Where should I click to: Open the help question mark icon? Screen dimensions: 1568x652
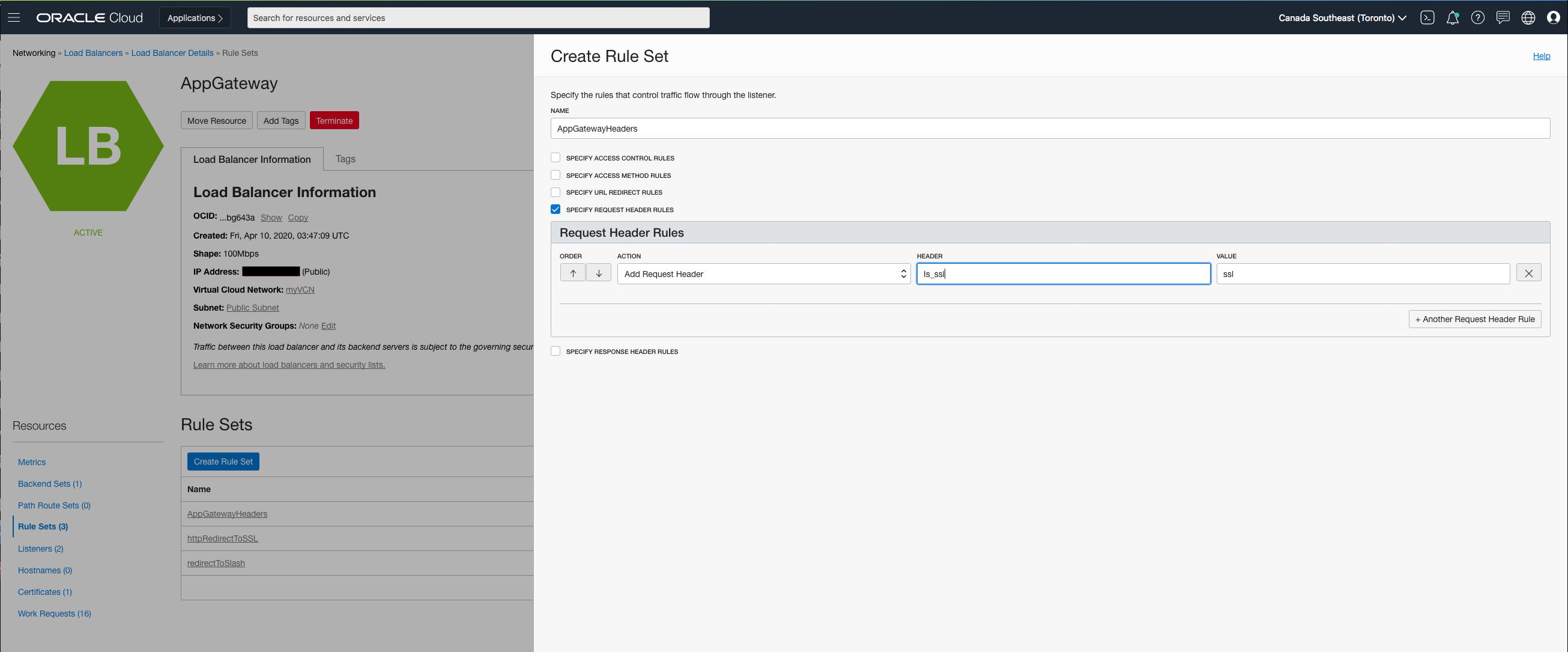(x=1477, y=17)
